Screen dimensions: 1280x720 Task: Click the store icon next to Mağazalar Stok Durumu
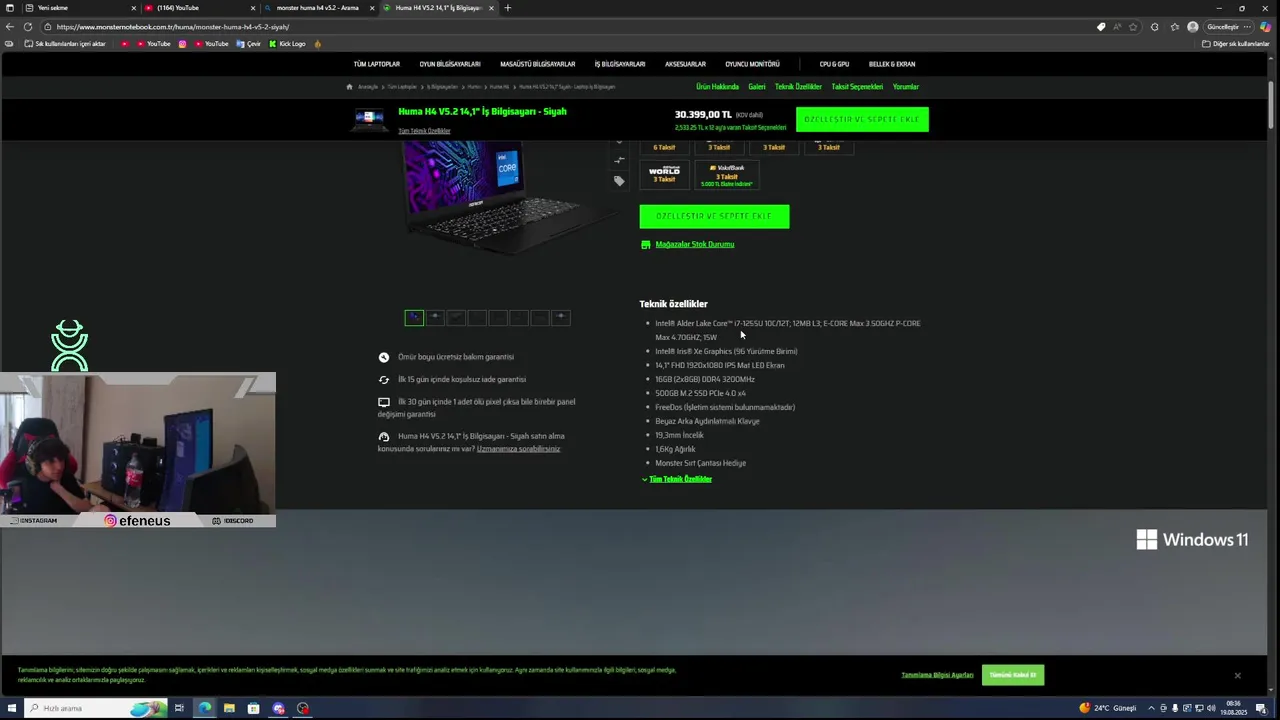(x=646, y=244)
